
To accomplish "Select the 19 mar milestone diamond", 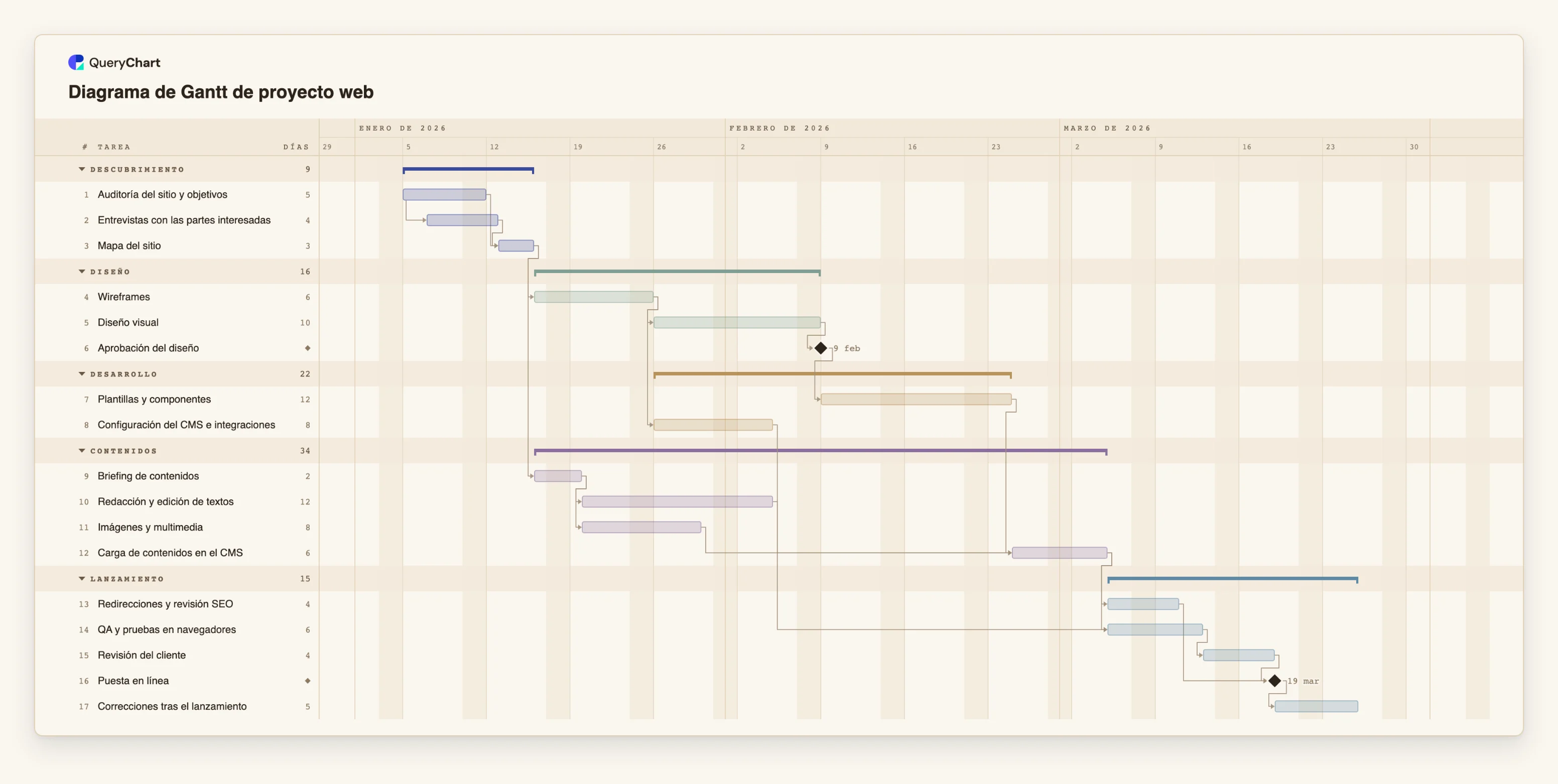I will (1275, 681).
